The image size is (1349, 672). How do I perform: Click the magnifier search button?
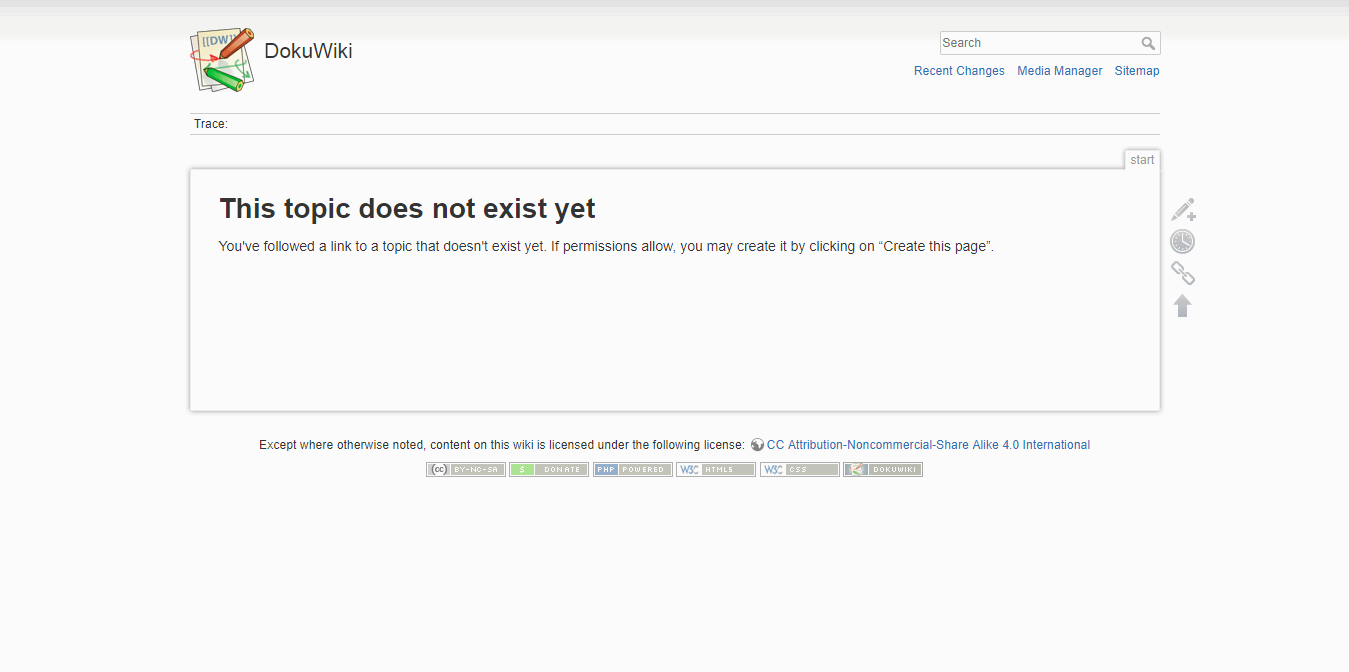click(1149, 43)
